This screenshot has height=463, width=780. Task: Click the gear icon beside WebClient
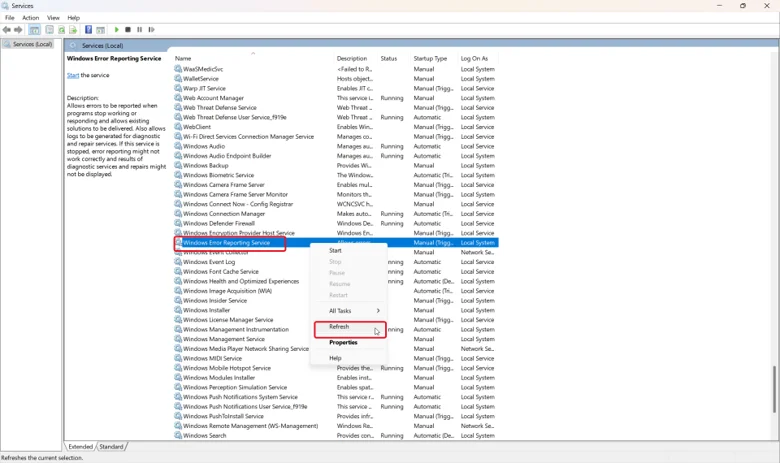point(178,127)
